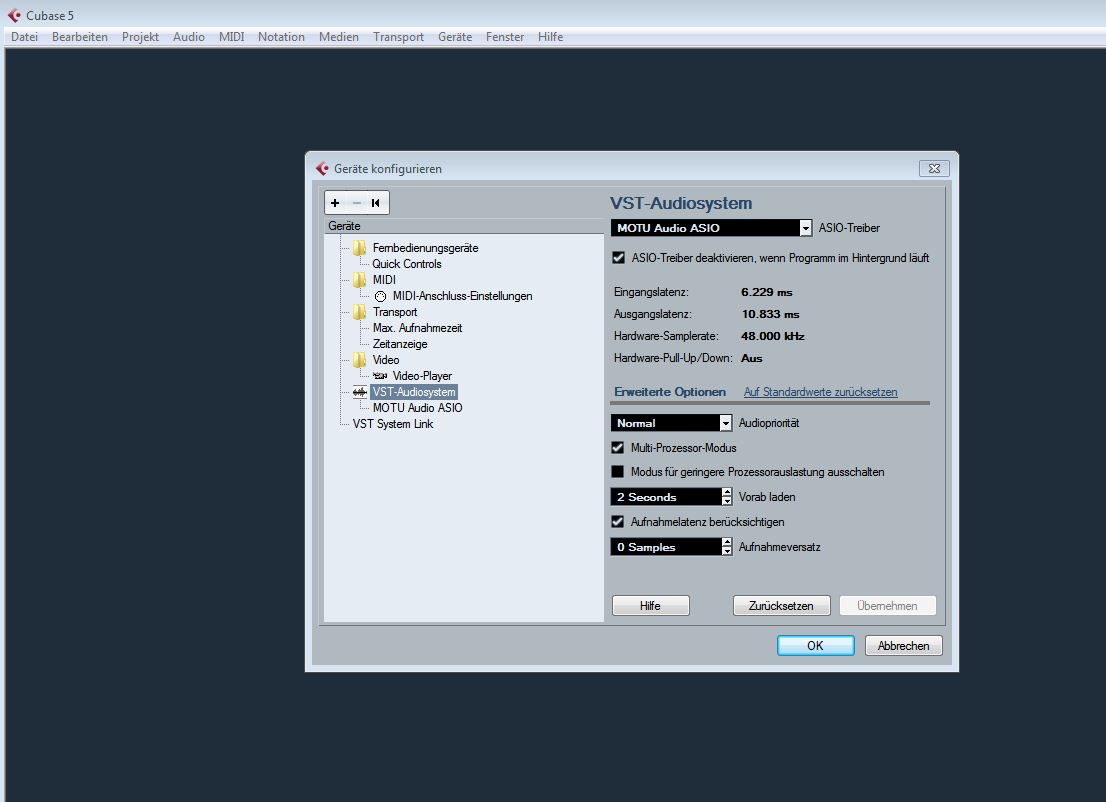The image size is (1106, 802).
Task: Click the Hardware-Samplerate value 48.000 kHz
Action: point(773,336)
